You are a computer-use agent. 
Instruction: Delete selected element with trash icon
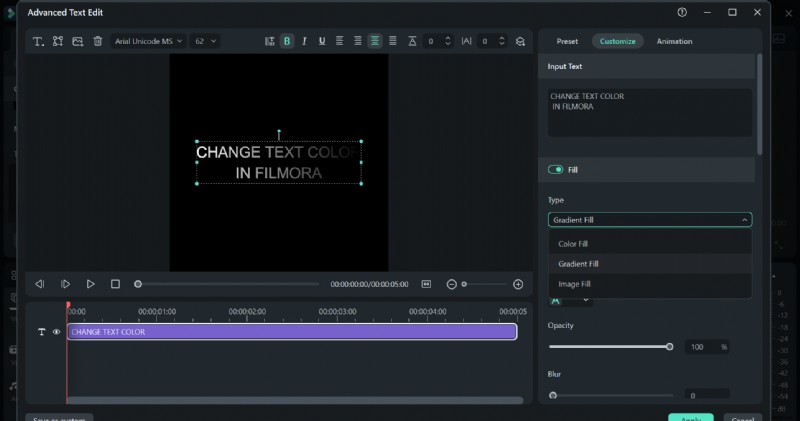[x=97, y=41]
